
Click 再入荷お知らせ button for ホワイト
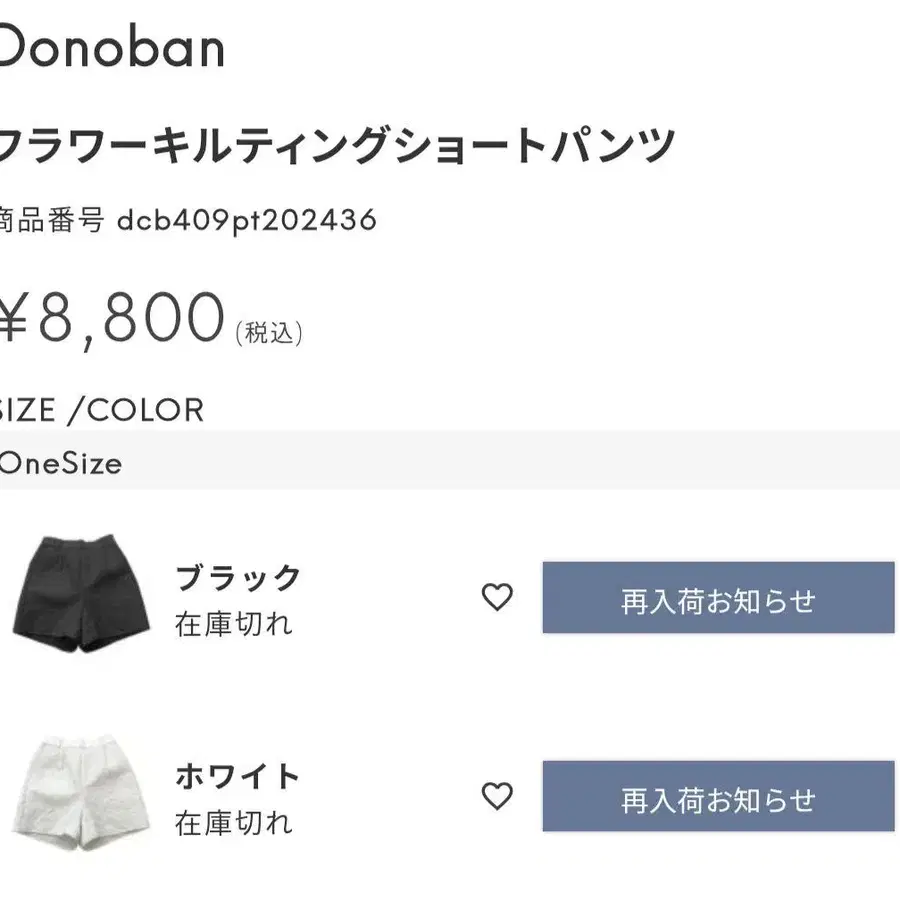[718, 796]
